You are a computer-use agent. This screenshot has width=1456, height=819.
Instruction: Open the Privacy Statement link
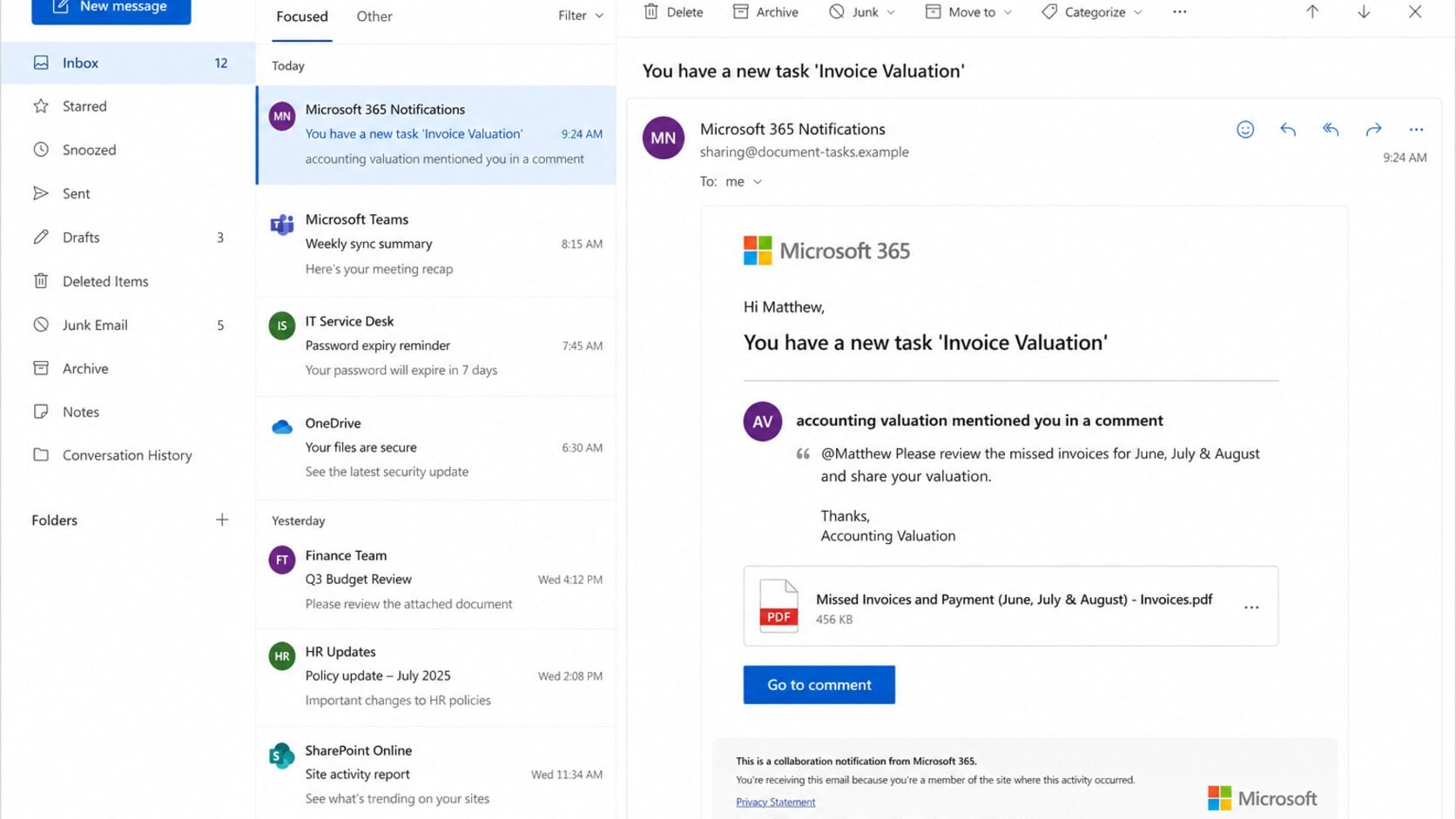[x=775, y=802]
